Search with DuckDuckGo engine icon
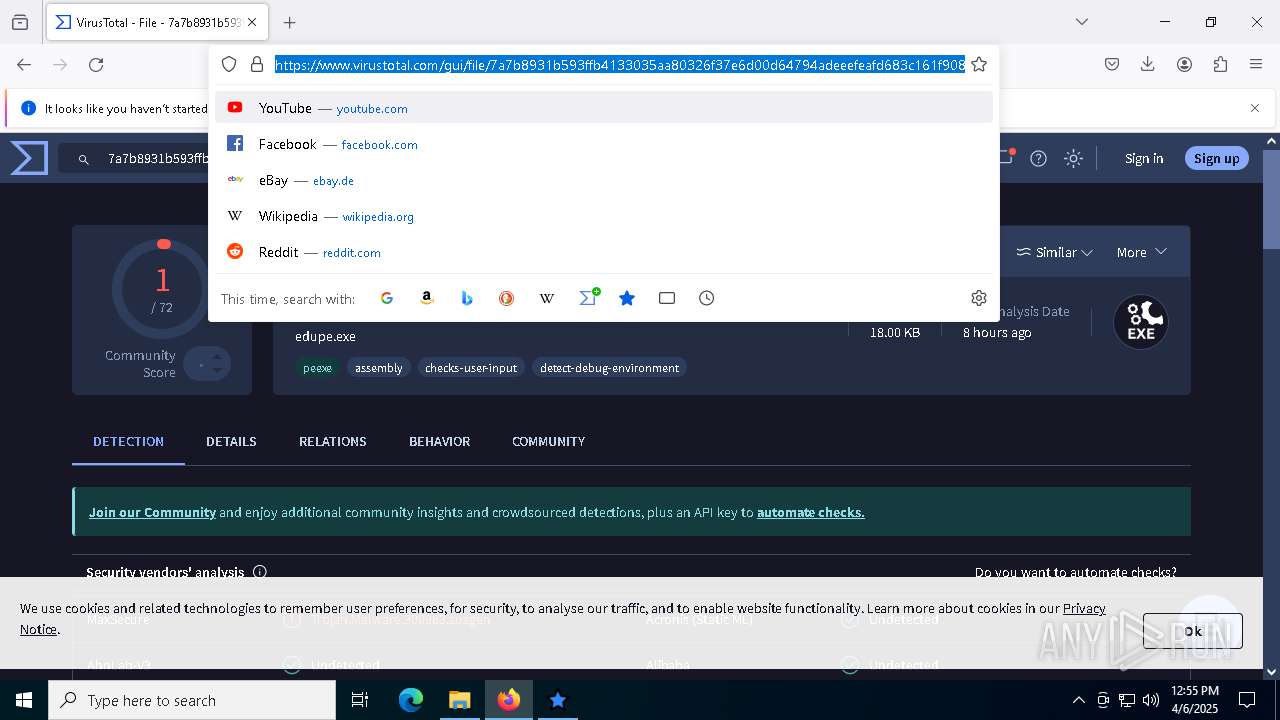The height and width of the screenshot is (720, 1280). 507,298
